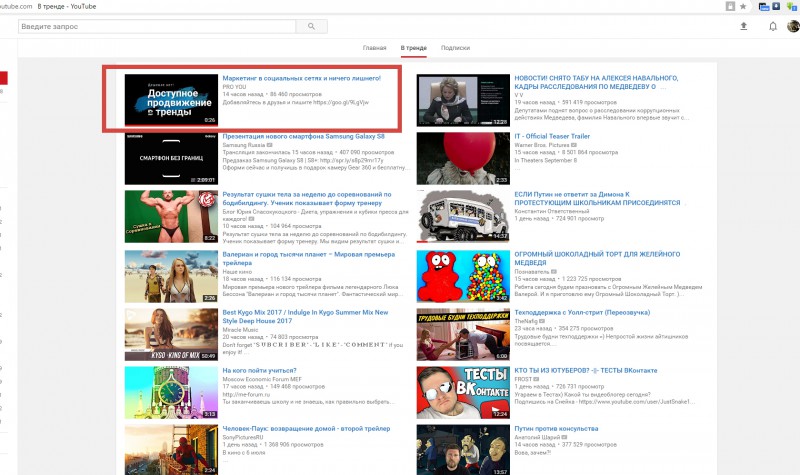
Task: Open the woman at desk news thumbnail
Action: click(x=463, y=100)
